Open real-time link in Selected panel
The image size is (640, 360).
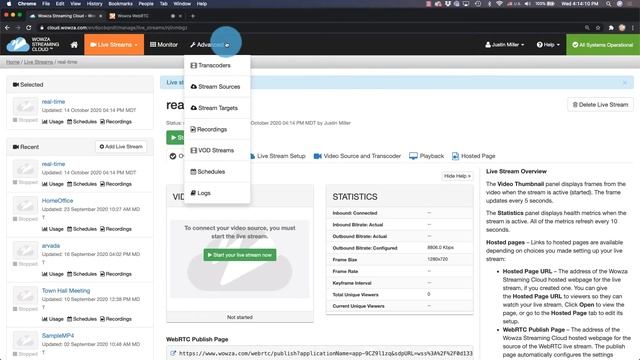[x=53, y=102]
